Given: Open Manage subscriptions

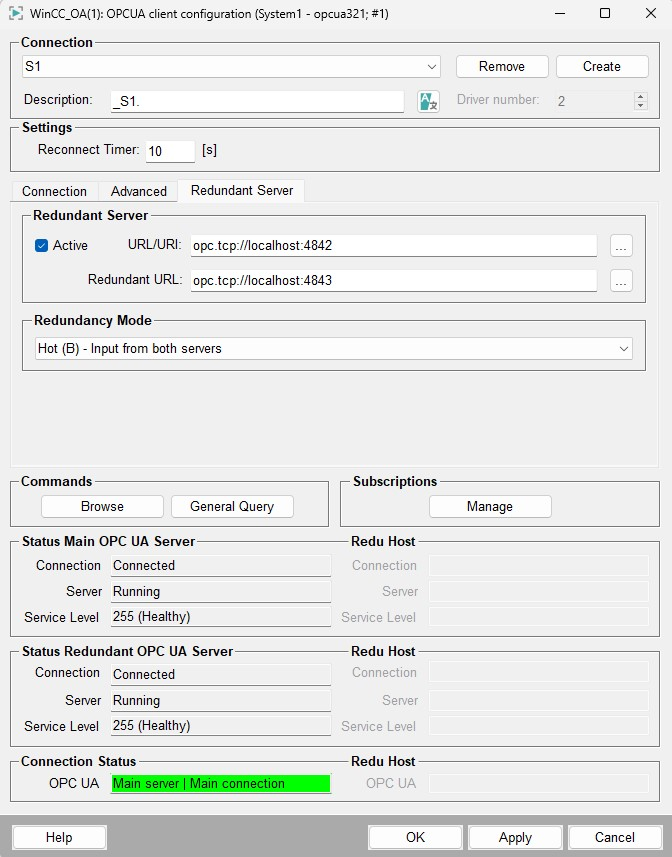Looking at the screenshot, I should point(490,507).
